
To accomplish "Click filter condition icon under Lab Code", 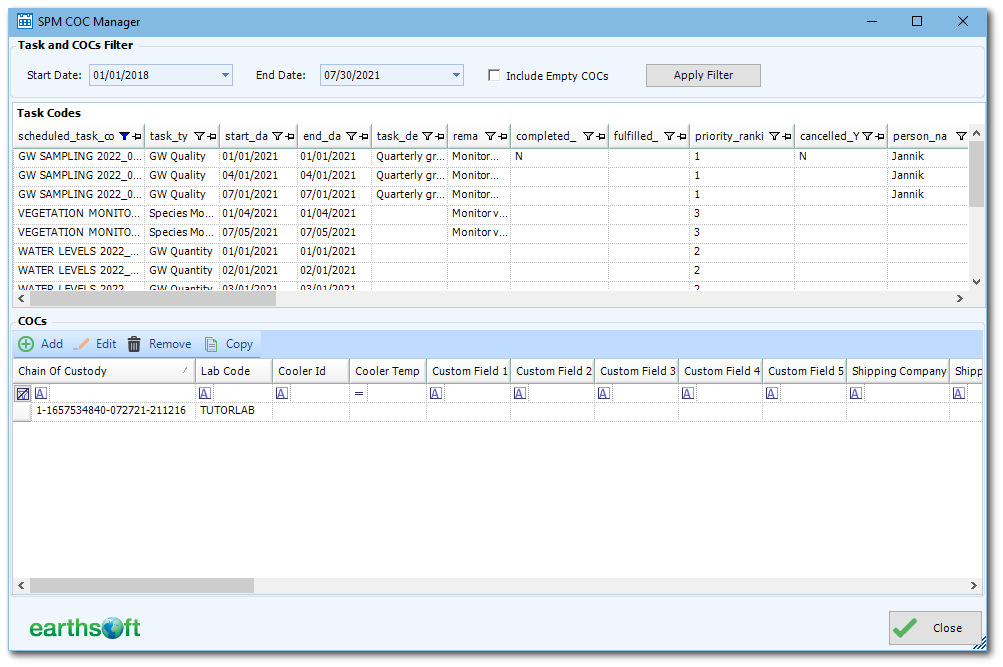I will coord(207,394).
